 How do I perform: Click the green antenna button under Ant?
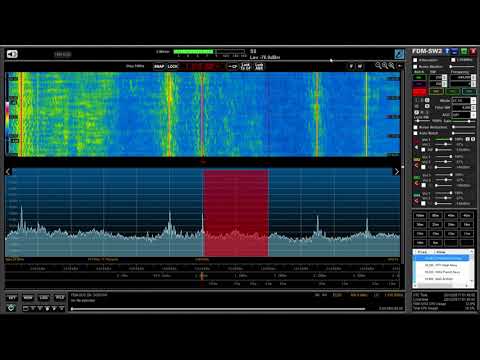pos(419,78)
